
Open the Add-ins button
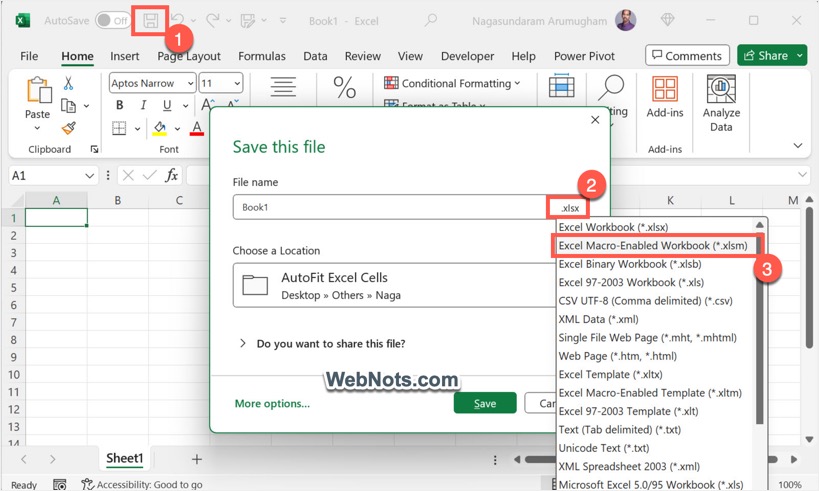pos(665,97)
